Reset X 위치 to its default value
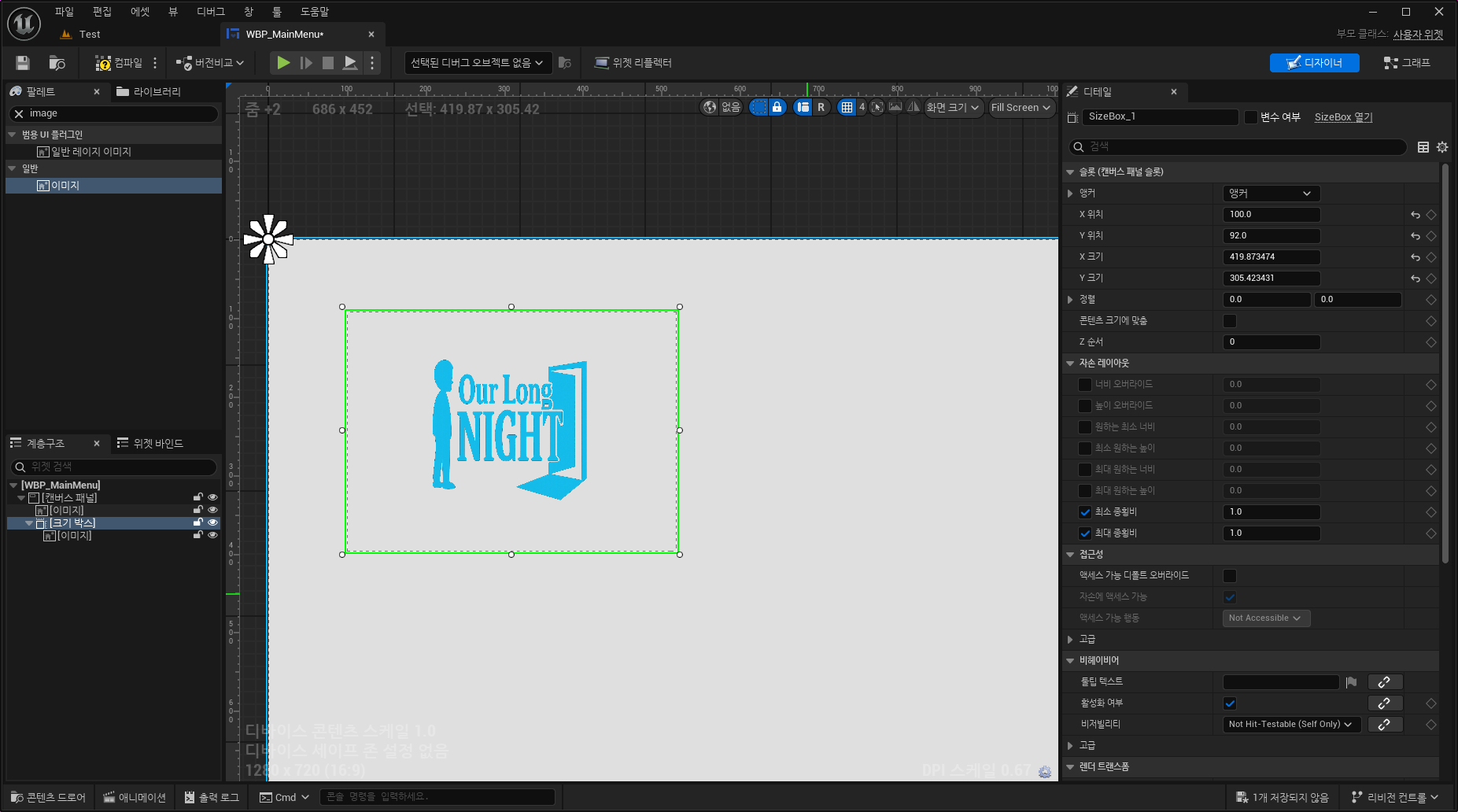The height and width of the screenshot is (812, 1458). pyautogui.click(x=1416, y=215)
